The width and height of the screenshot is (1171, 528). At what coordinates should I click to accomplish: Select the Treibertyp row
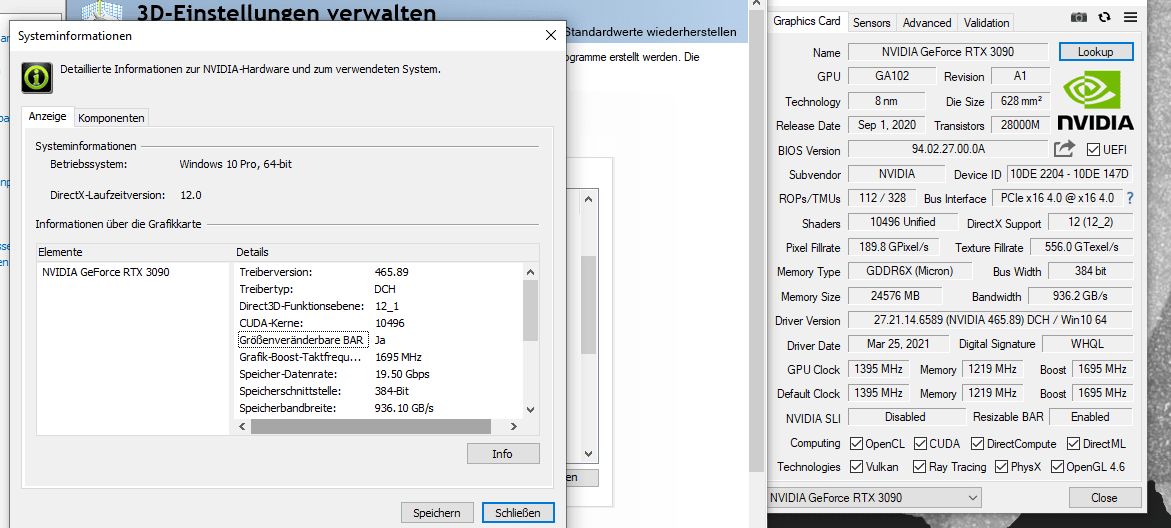tap(379, 289)
